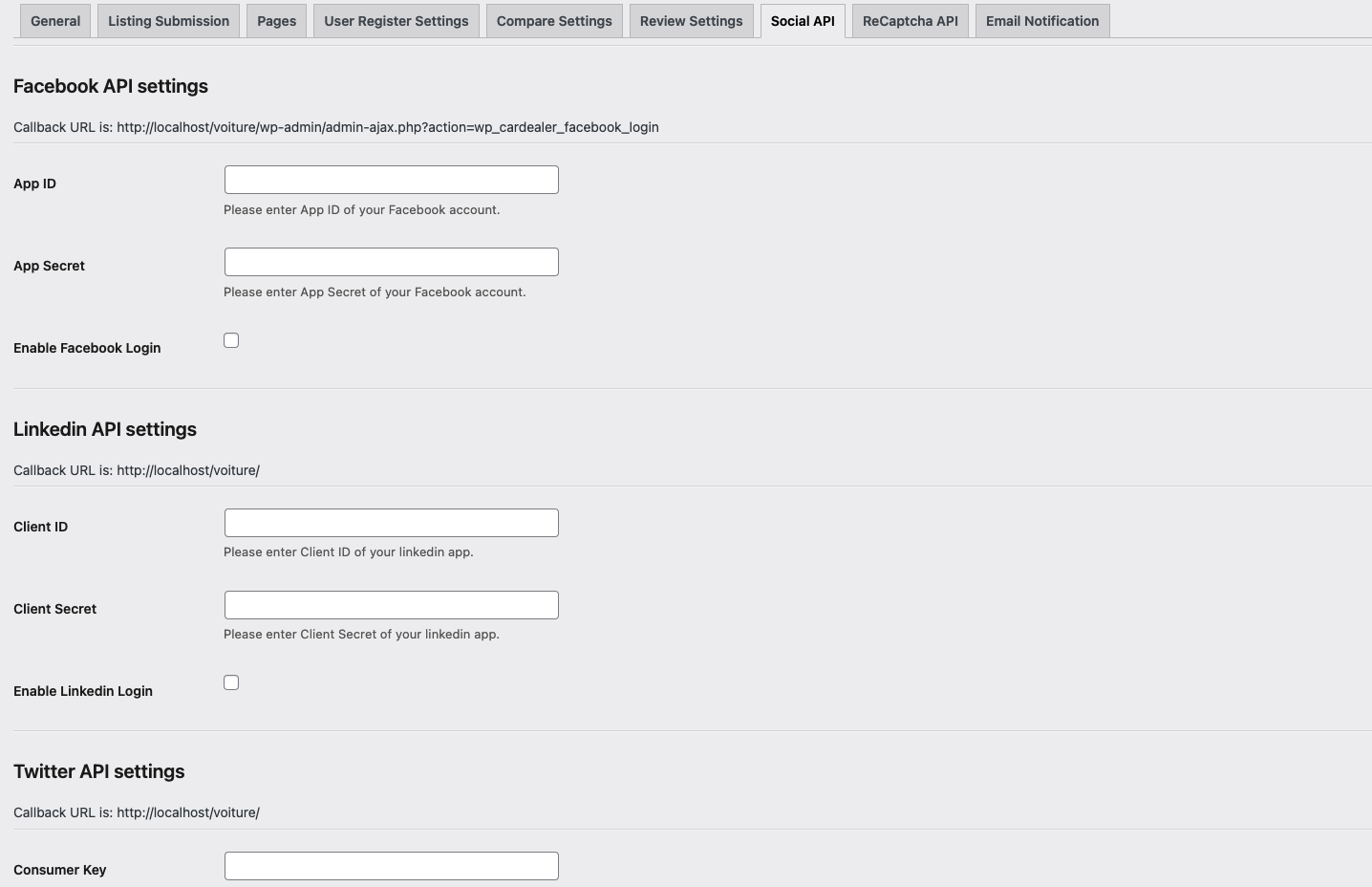Switch to the Listing Submission tab
The image size is (1372, 887).
[168, 21]
